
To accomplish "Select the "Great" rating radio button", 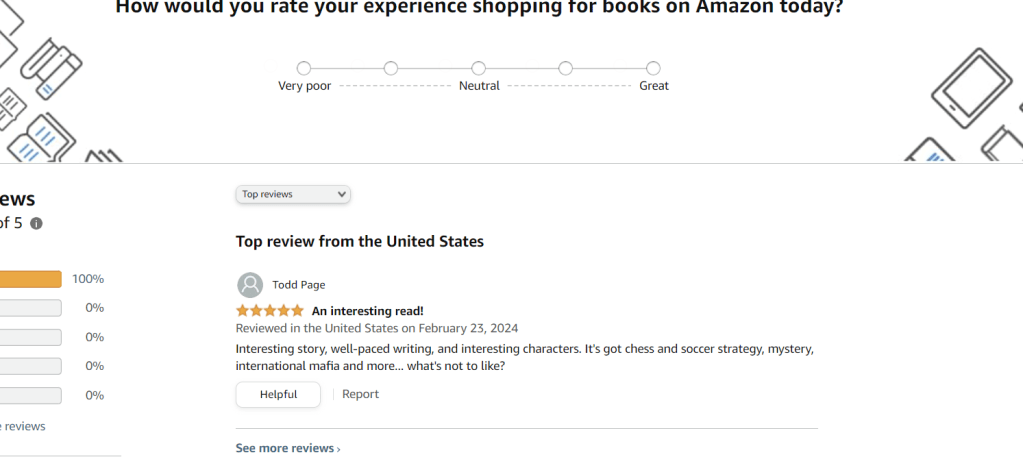I will click(x=653, y=68).
